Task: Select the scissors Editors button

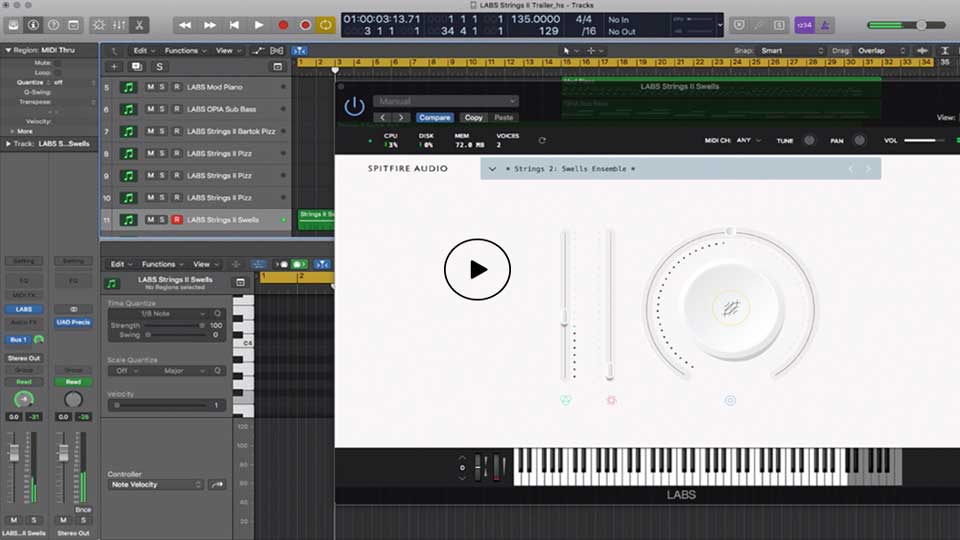Action: pyautogui.click(x=139, y=24)
